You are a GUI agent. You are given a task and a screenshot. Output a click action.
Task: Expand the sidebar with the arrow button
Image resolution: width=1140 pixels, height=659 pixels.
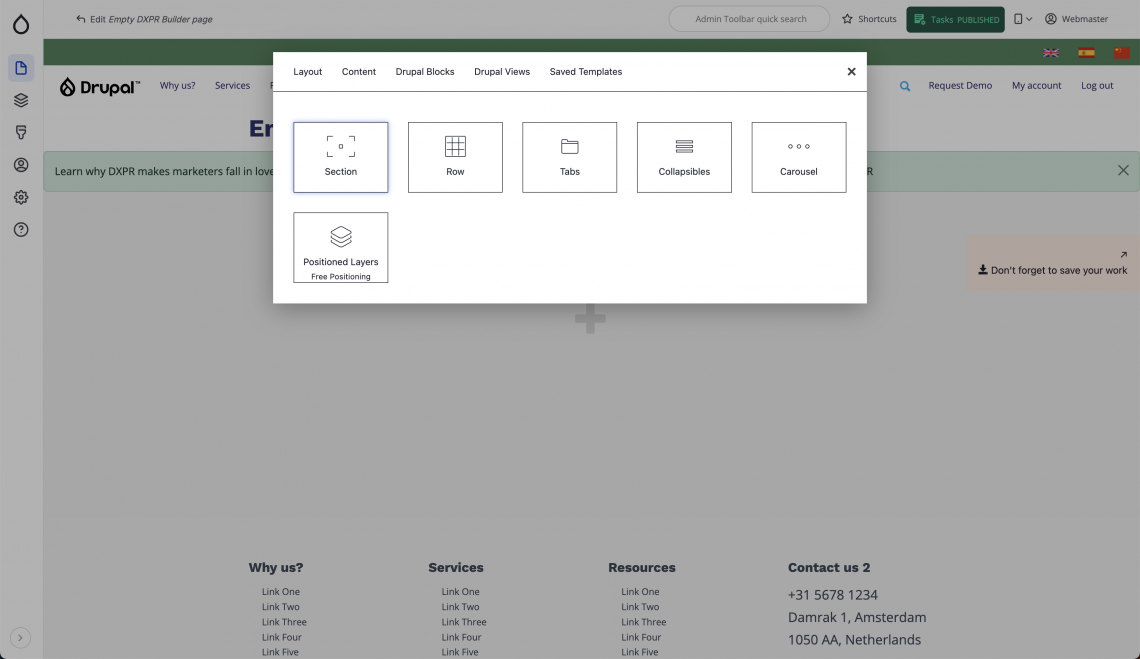click(x=20, y=638)
